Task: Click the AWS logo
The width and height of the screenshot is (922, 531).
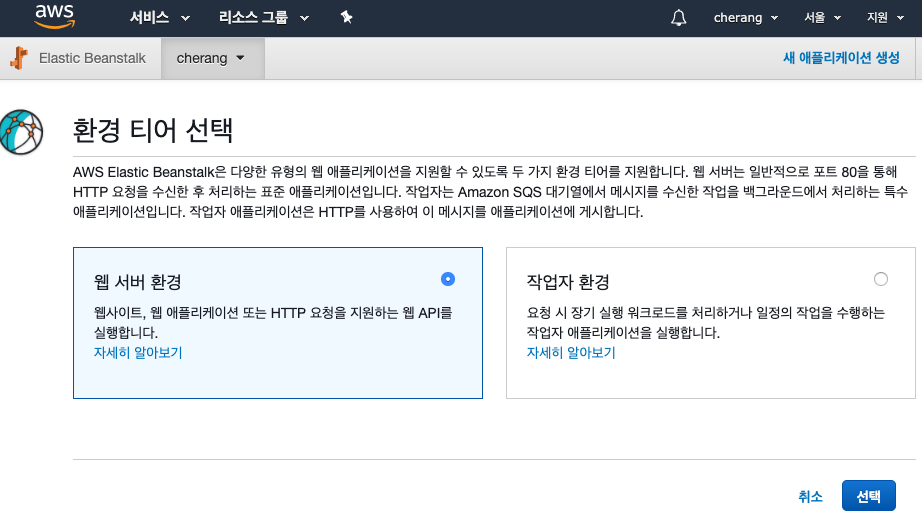Action: [x=55, y=16]
